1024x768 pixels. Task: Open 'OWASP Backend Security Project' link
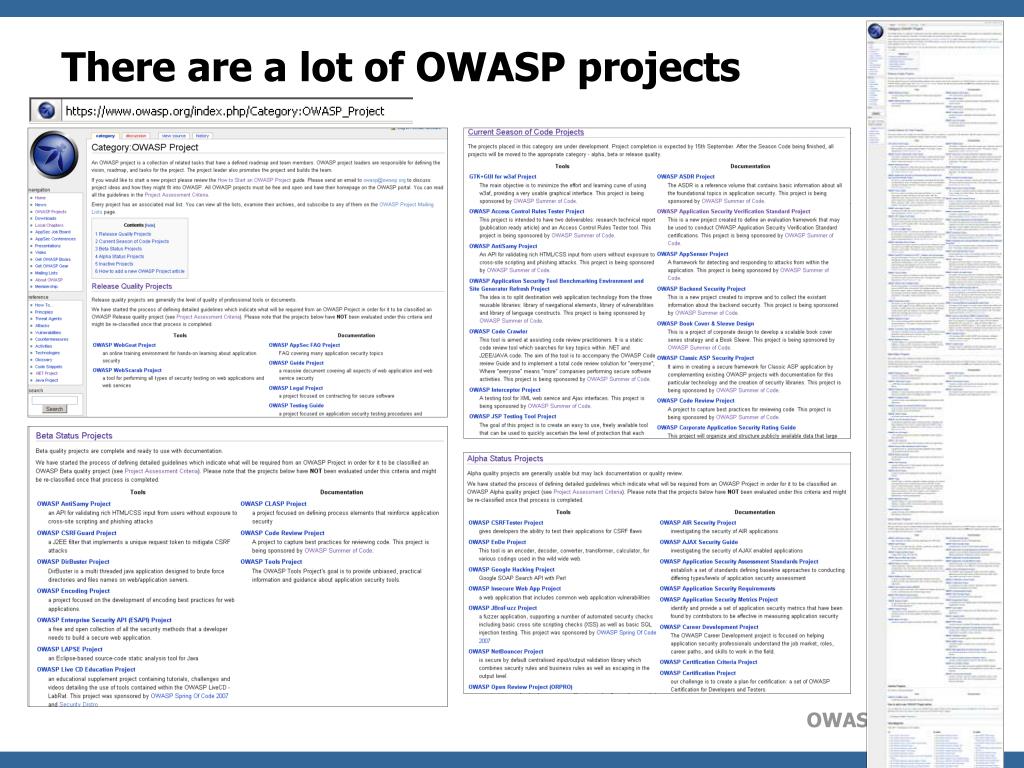pyautogui.click(x=701, y=289)
